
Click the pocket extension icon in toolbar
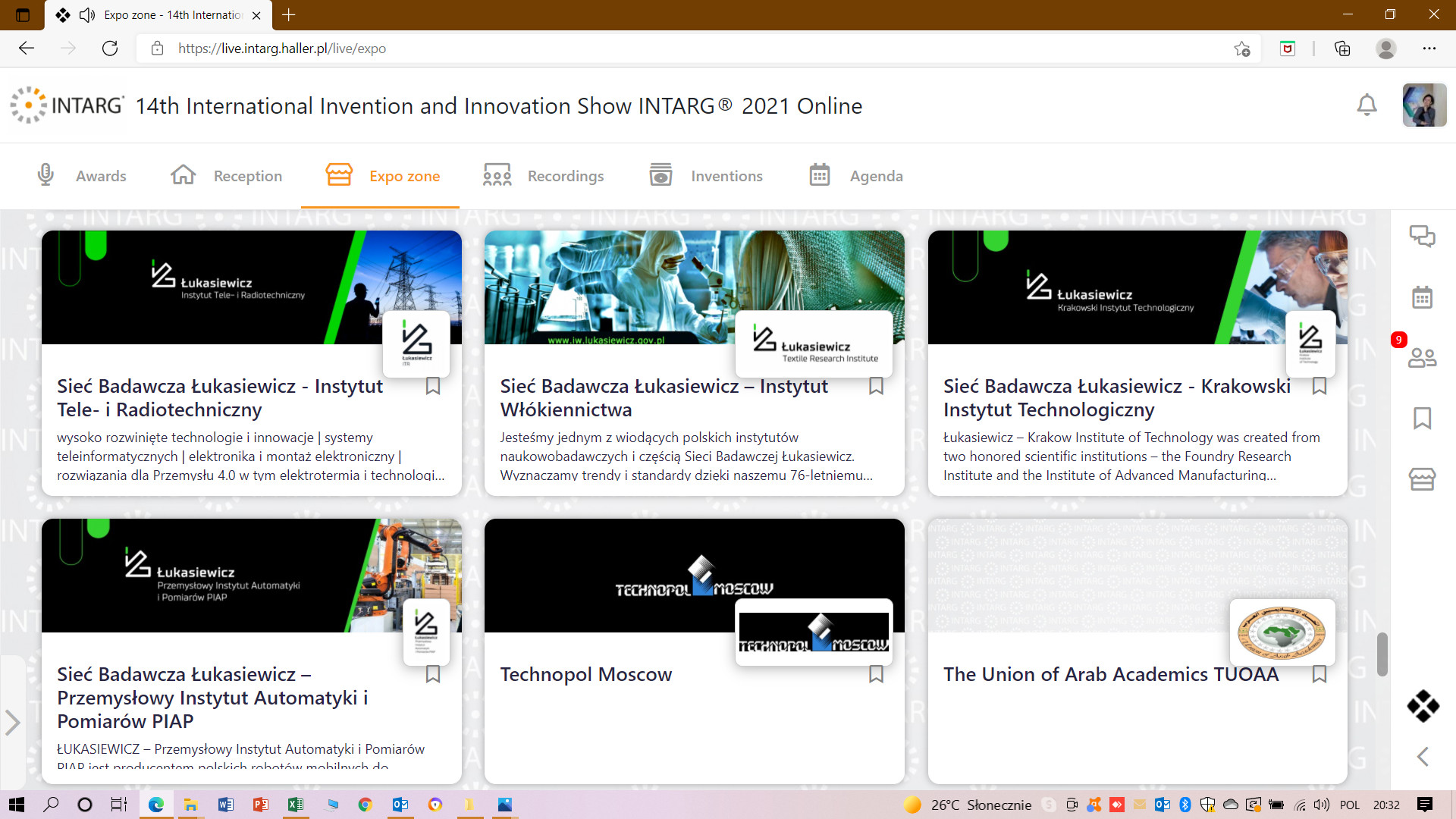[1288, 49]
